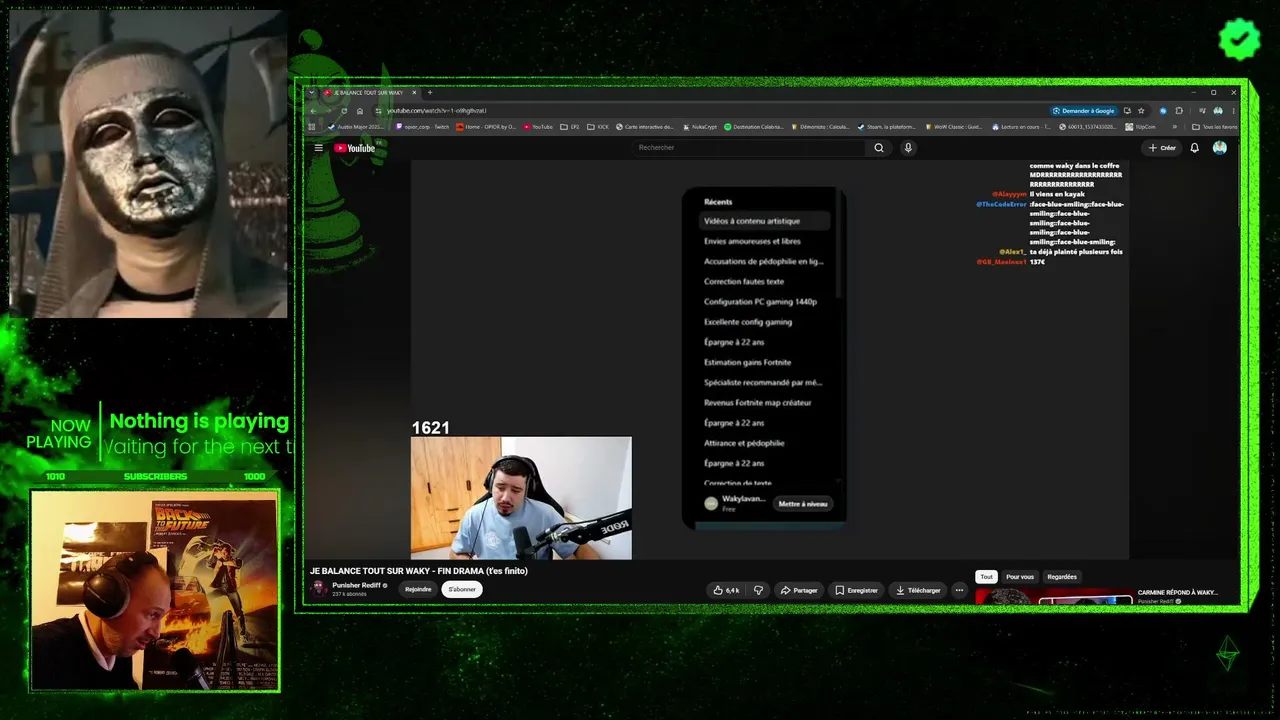Click the YouTube search magnifier button

pos(879,148)
